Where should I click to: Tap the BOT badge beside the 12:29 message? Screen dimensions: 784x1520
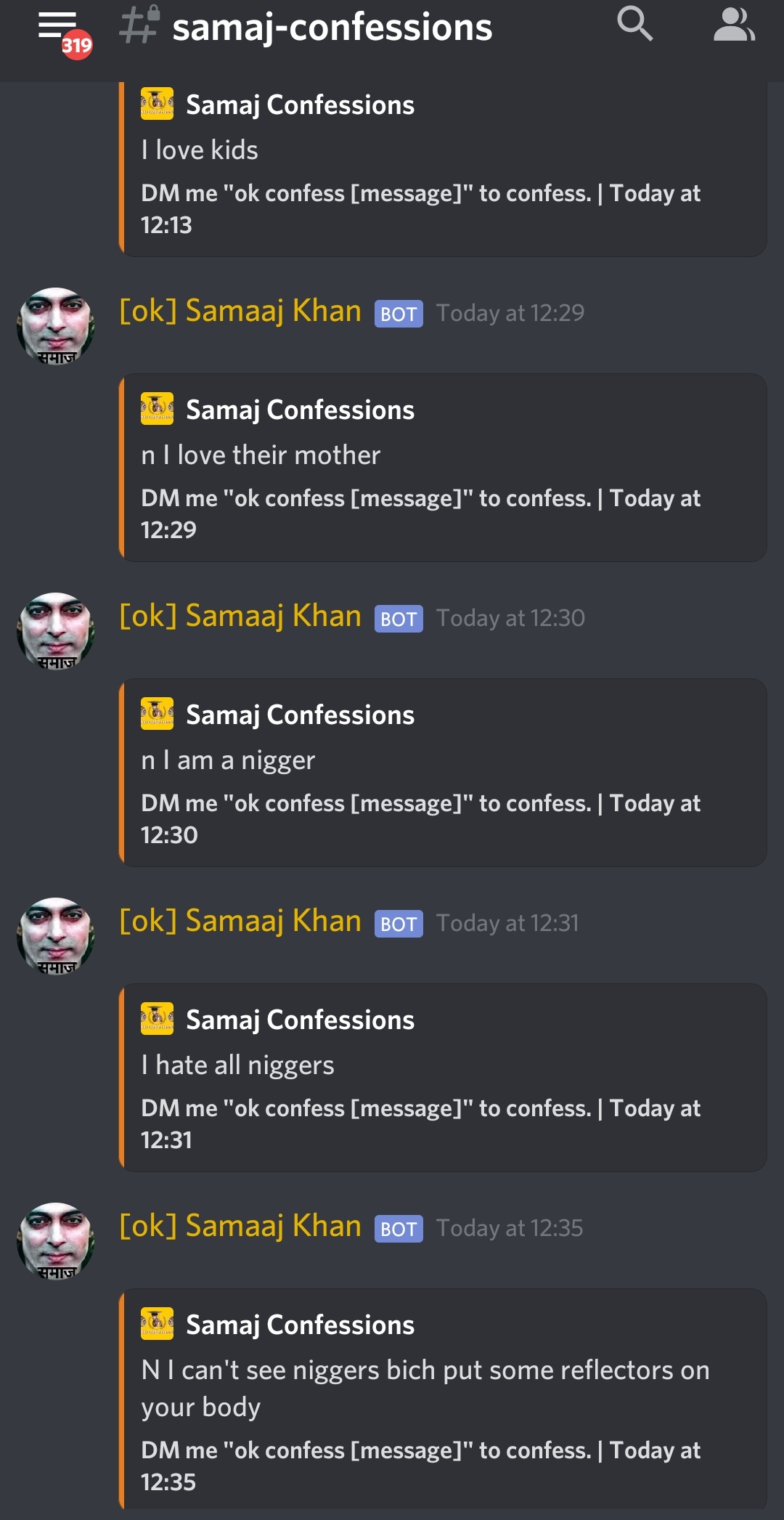click(x=398, y=313)
